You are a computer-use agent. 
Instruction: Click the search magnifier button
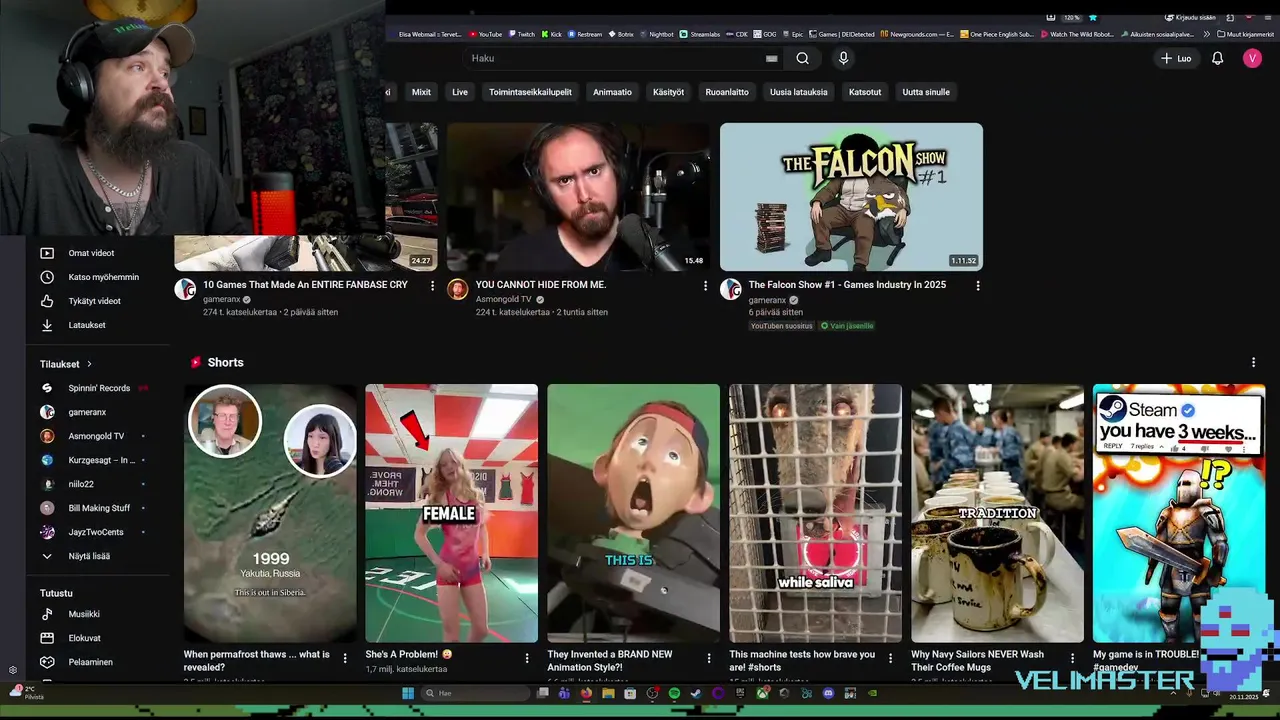click(802, 58)
